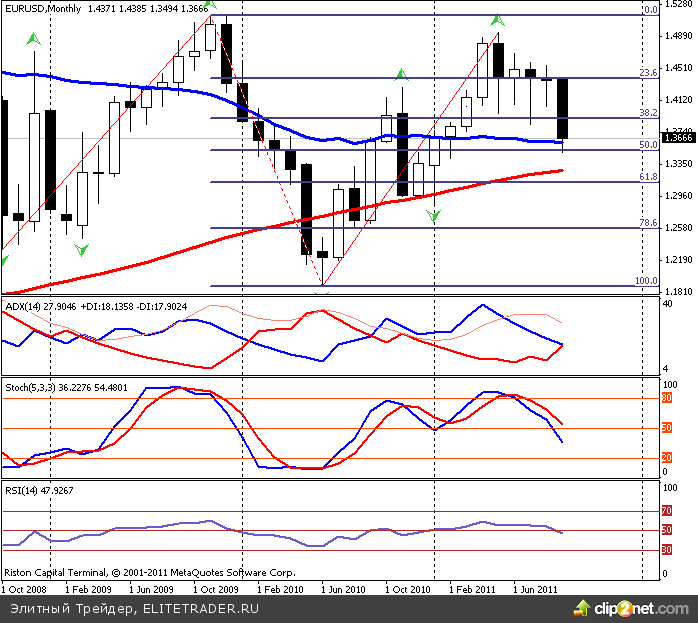Click the 1.3666 current price label
This screenshot has width=698, height=623.
(x=680, y=137)
